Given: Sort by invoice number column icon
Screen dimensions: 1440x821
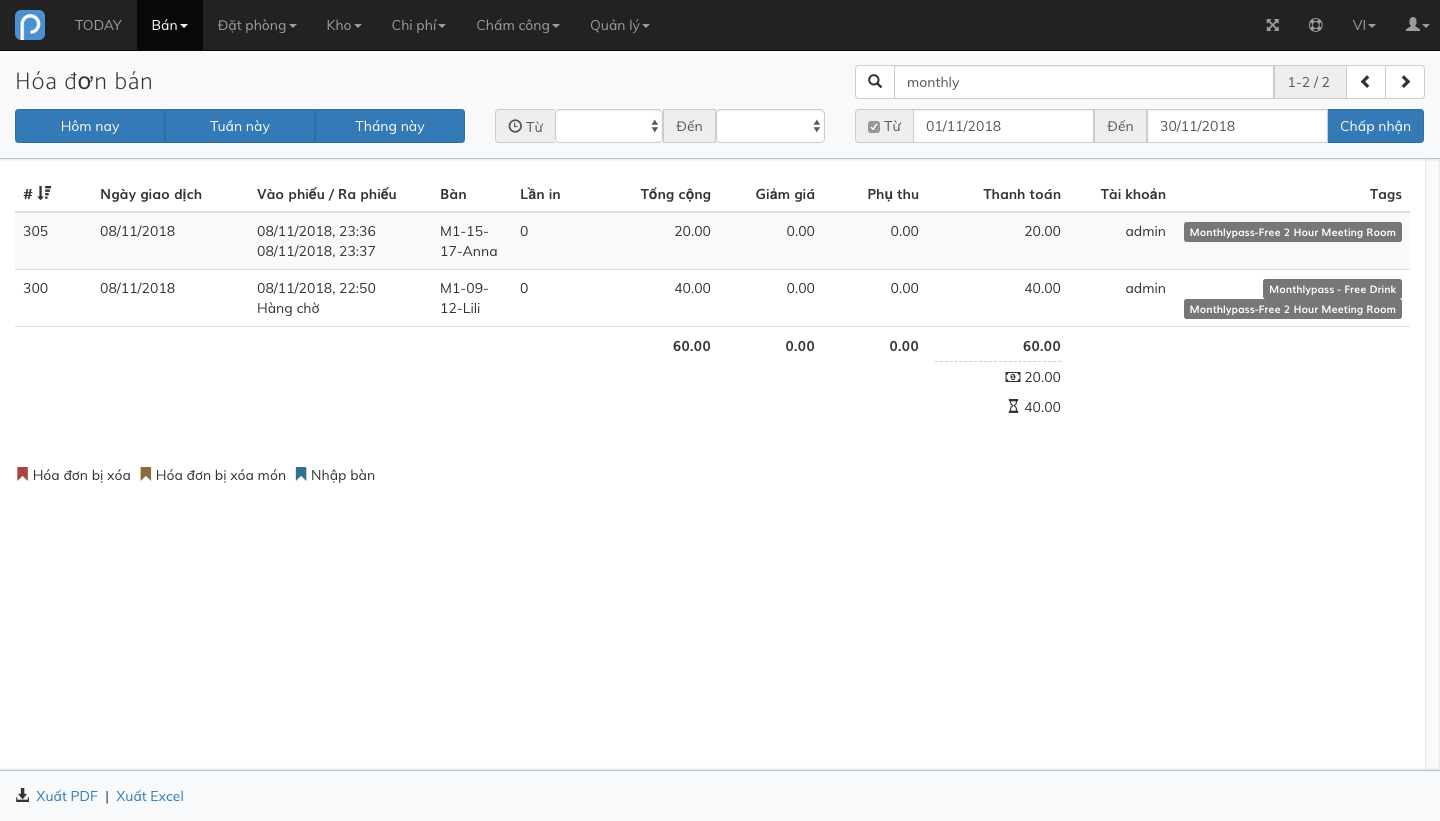Looking at the screenshot, I should coord(44,193).
